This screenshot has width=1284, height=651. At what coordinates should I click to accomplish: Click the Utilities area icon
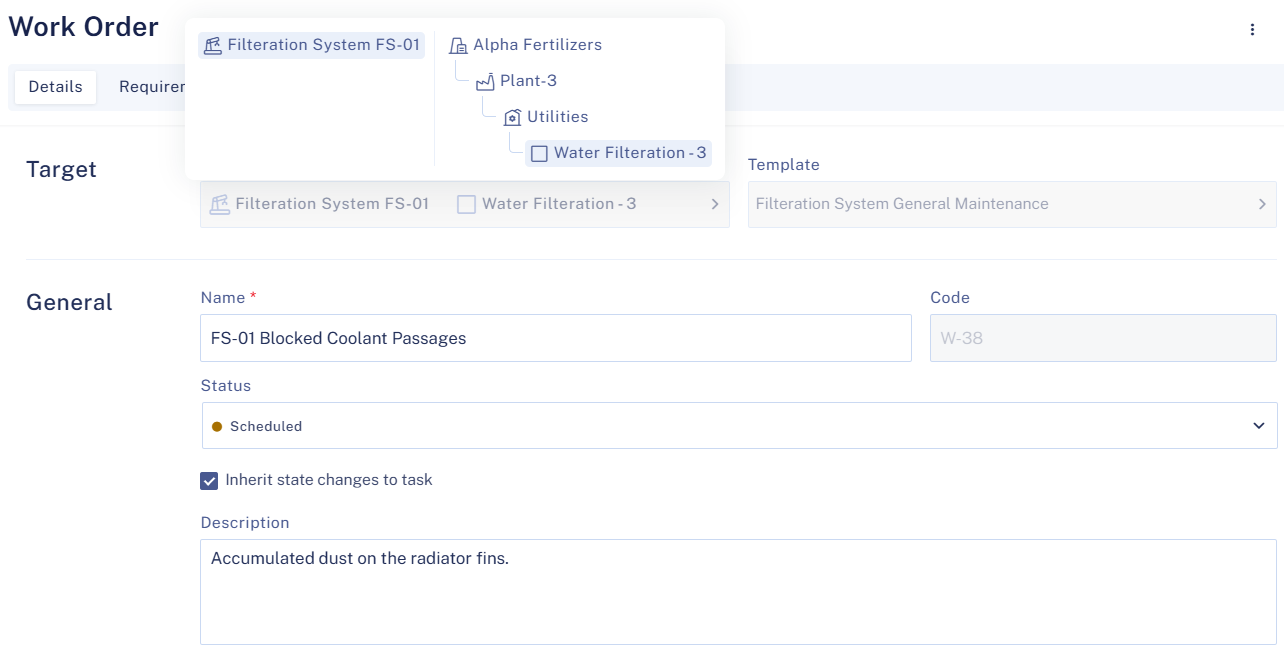point(512,117)
